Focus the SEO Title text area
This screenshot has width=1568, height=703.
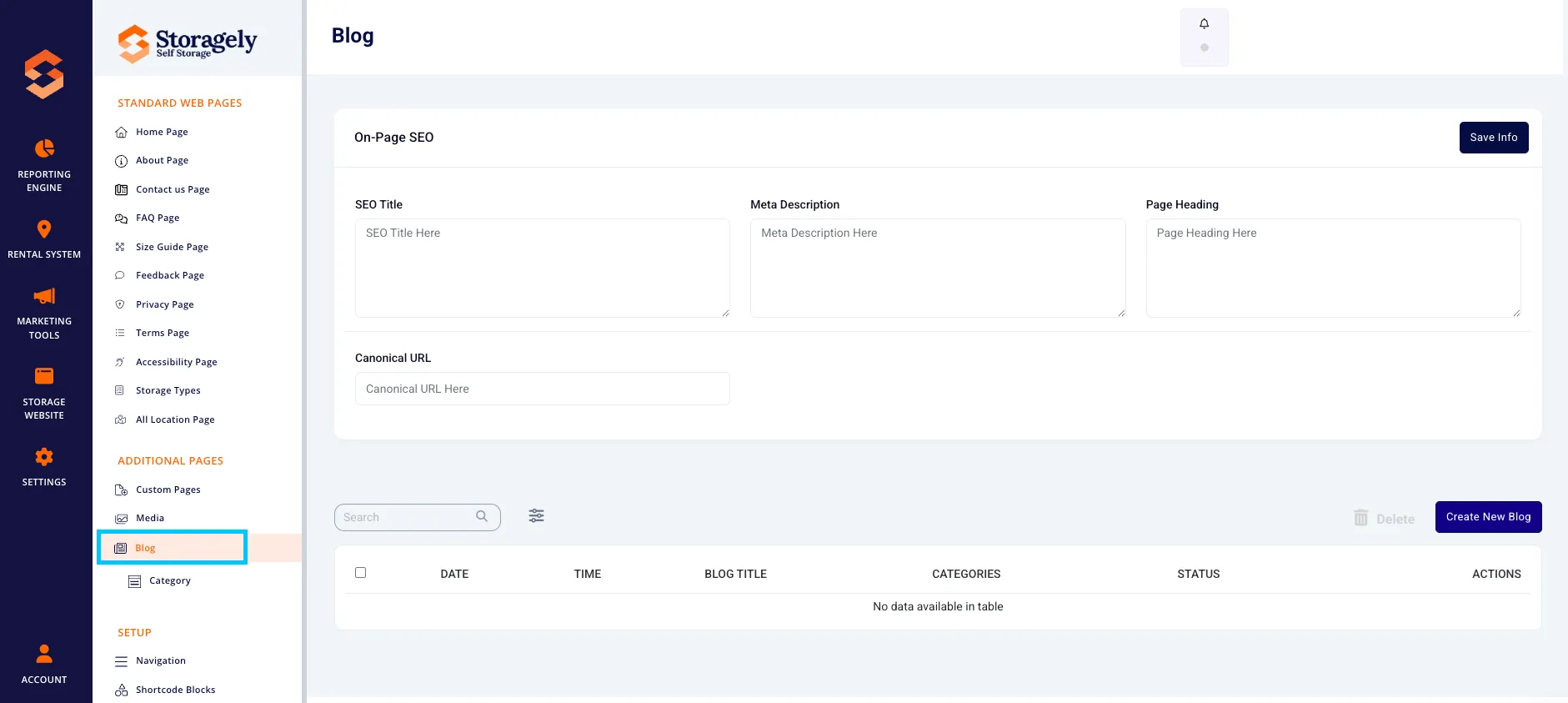click(543, 268)
